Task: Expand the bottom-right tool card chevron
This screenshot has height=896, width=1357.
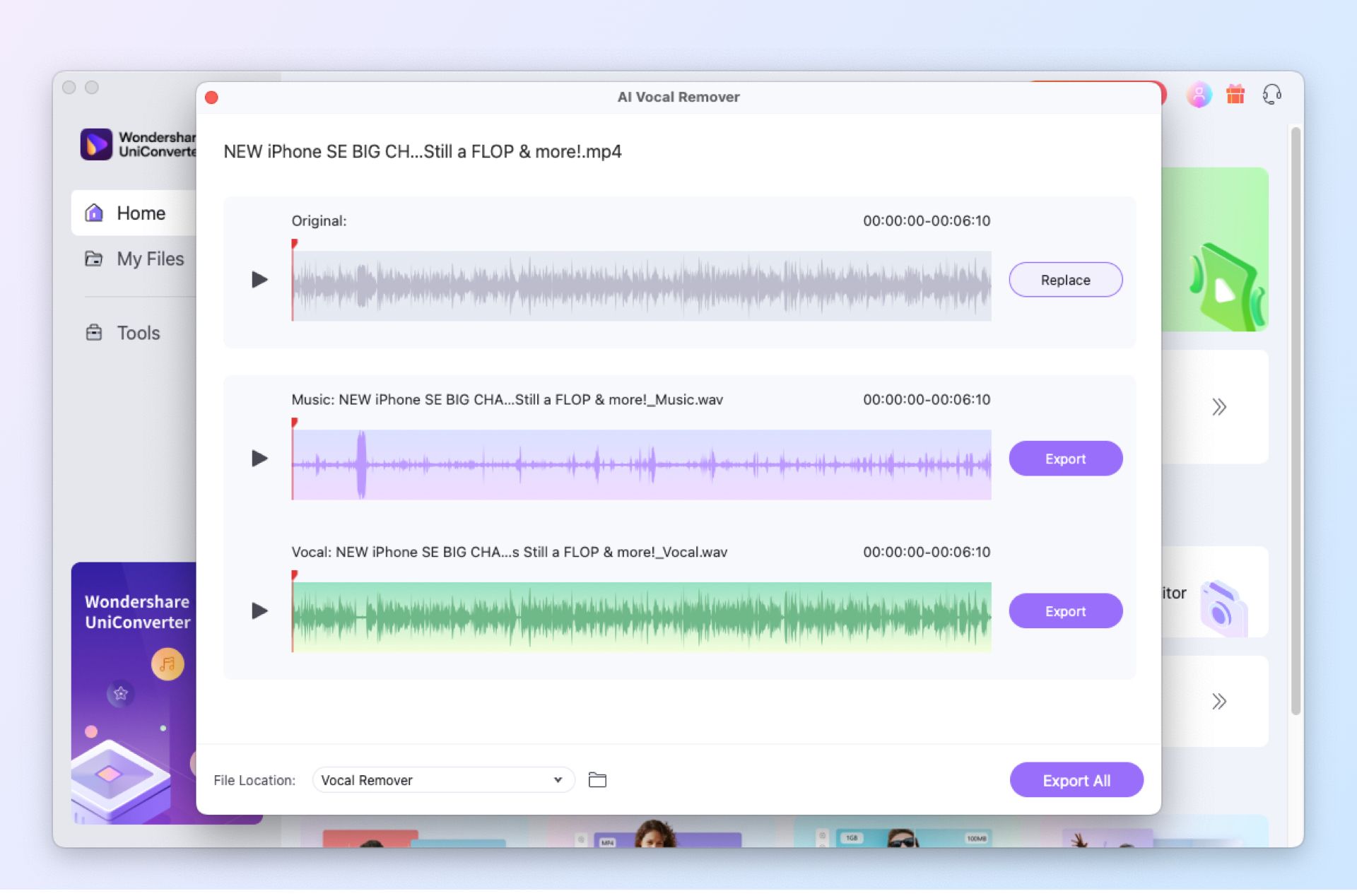Action: (1218, 700)
